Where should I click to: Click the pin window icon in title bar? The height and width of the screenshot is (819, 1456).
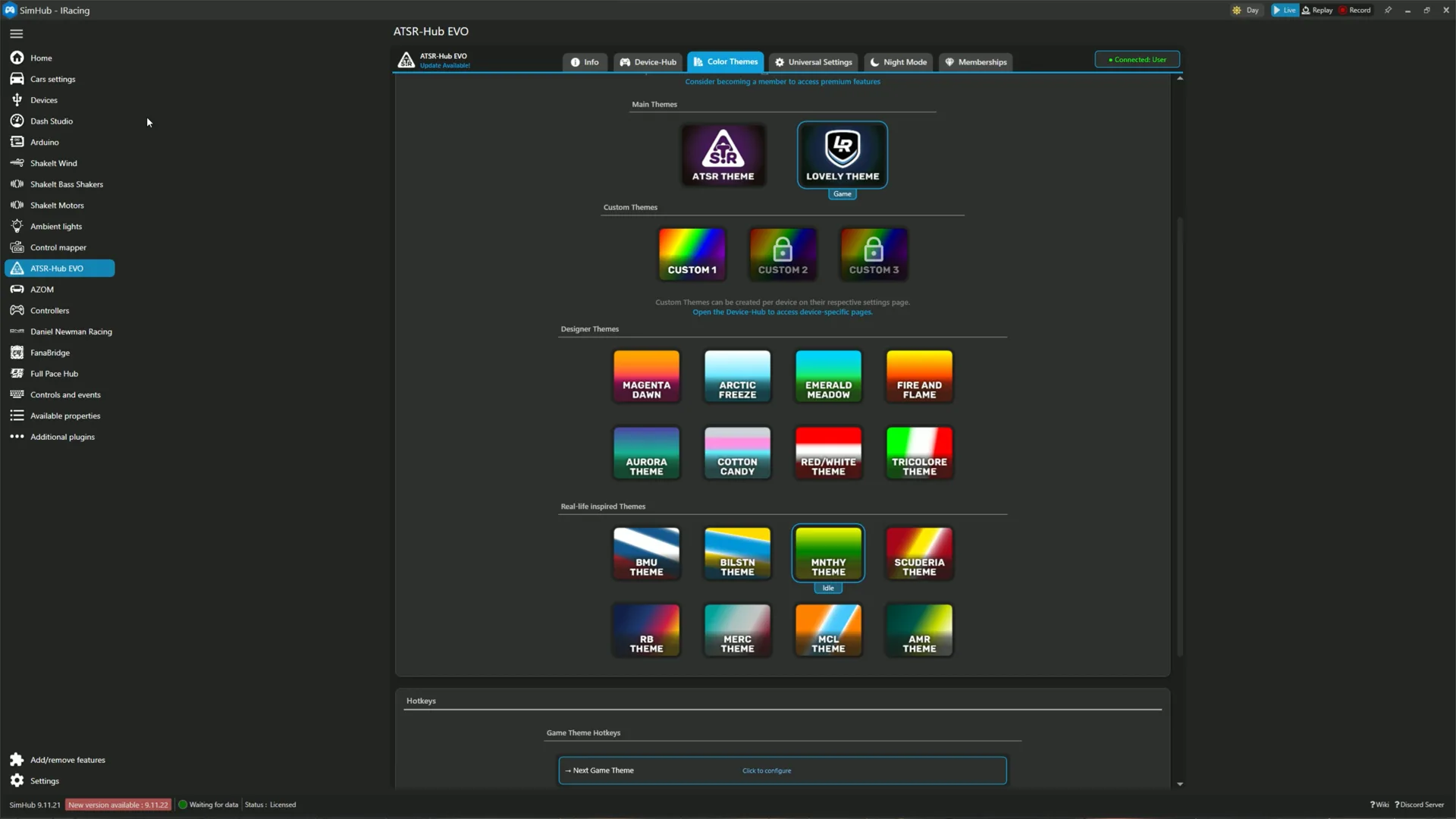point(1388,10)
